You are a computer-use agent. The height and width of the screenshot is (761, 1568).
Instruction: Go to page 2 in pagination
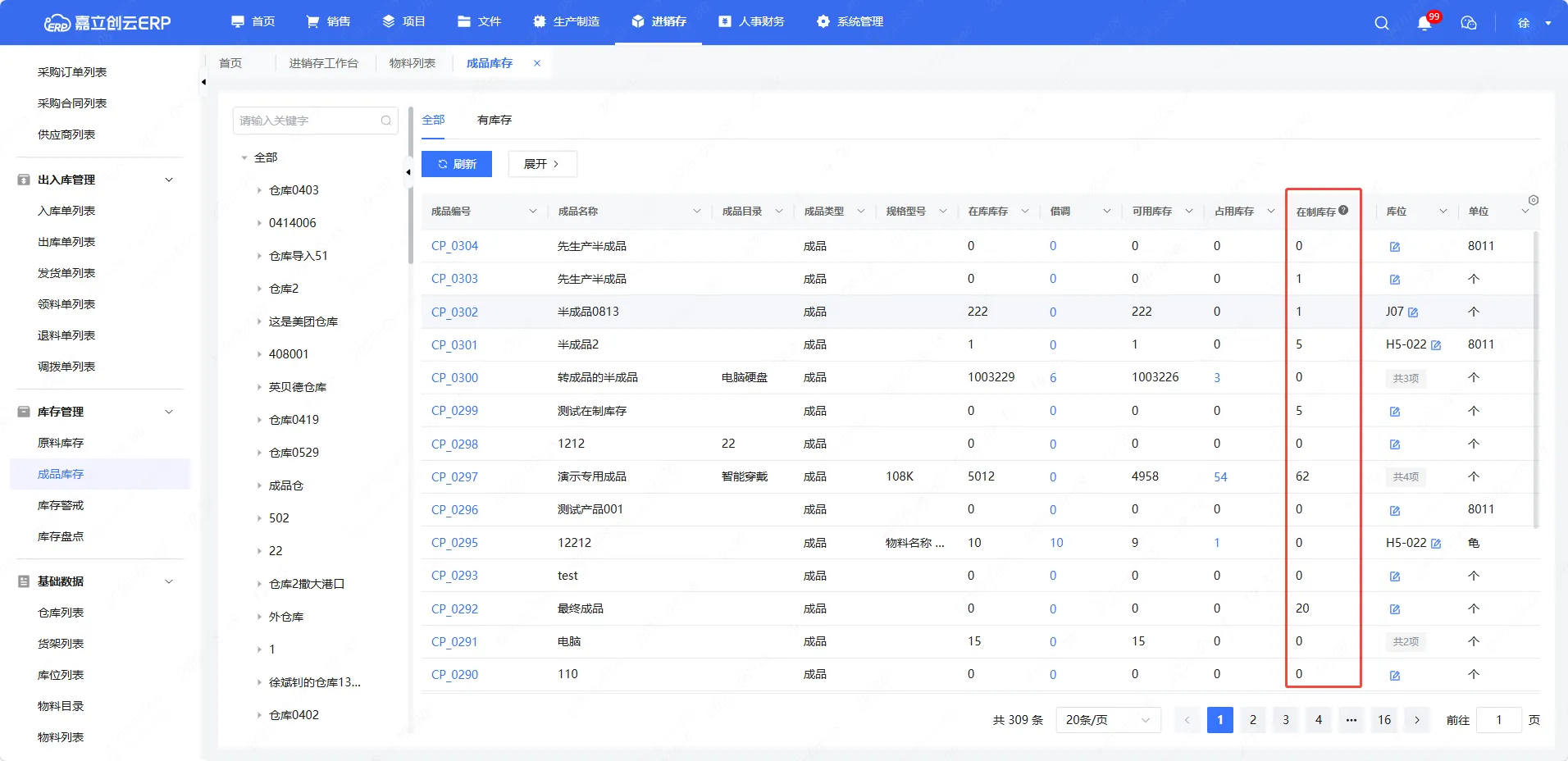pyautogui.click(x=1252, y=720)
